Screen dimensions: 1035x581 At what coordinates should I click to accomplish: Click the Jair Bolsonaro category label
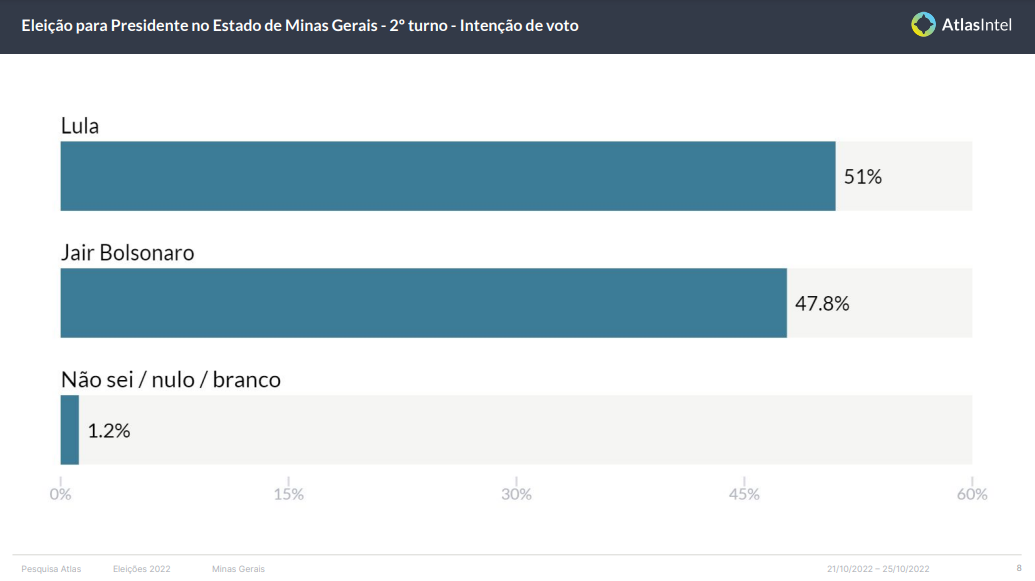click(127, 252)
